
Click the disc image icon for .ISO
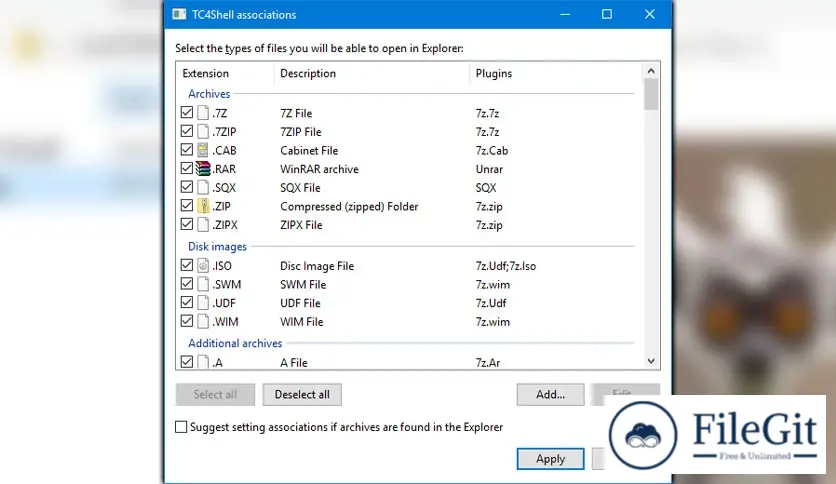pyautogui.click(x=203, y=265)
